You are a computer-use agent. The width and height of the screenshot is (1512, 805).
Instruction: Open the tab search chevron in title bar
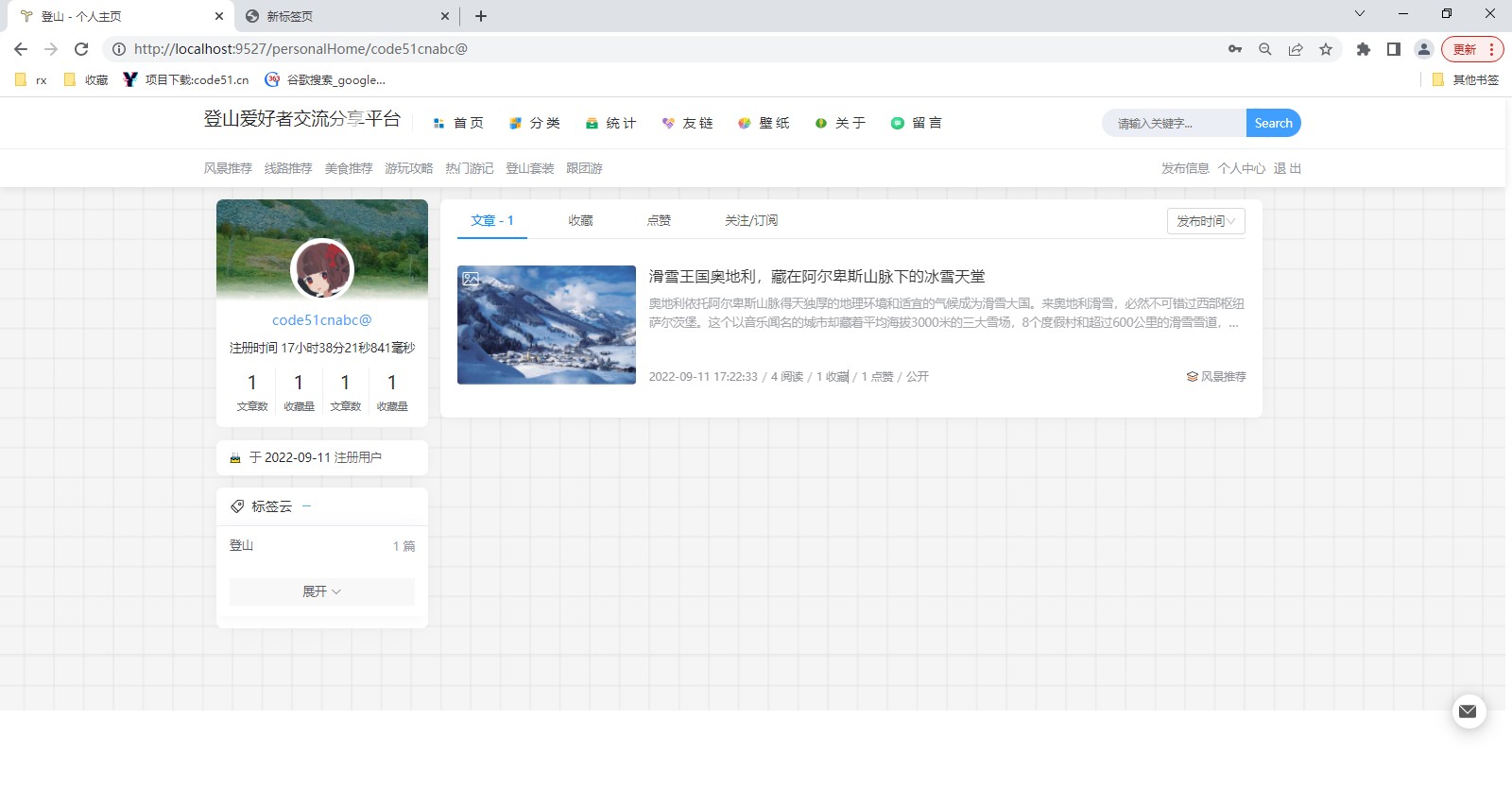[x=1360, y=14]
